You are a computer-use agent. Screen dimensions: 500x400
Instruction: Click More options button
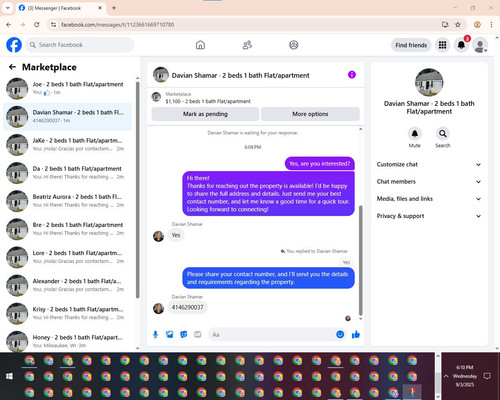point(310,114)
